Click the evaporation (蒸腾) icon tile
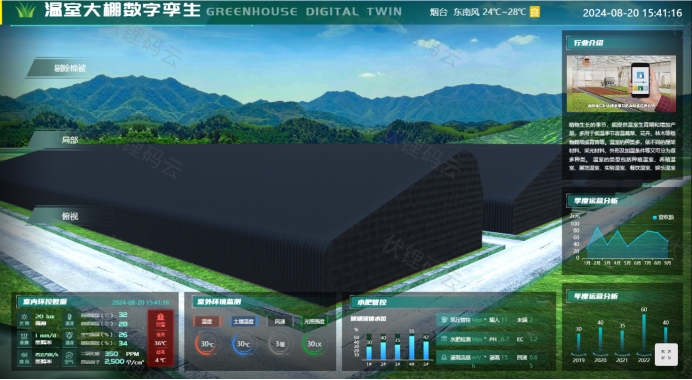This screenshot has width=692, height=380. pos(25,338)
